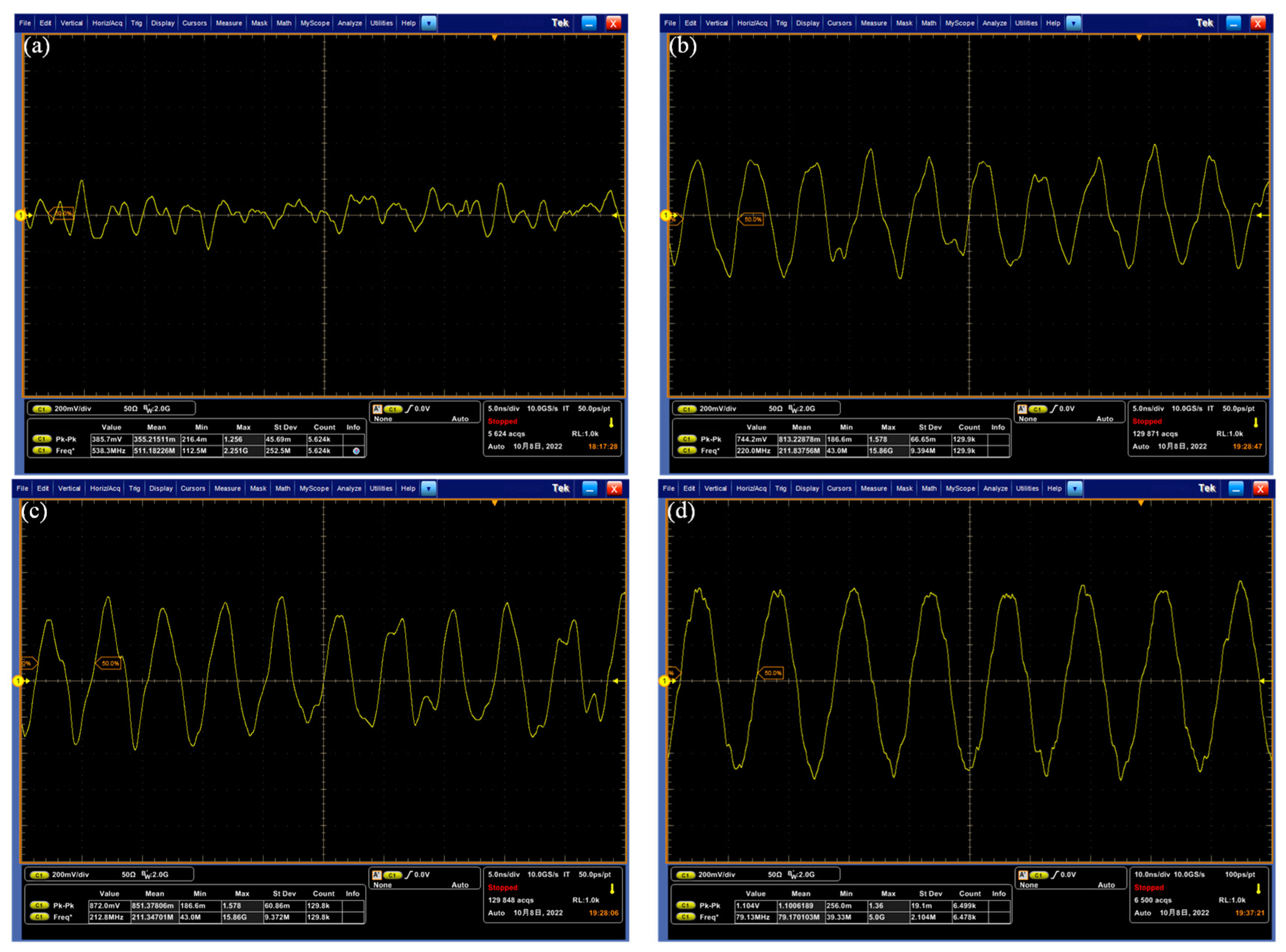Expand the blue dropdown arrow in panel (a) menu bar
This screenshot has width=1286, height=952.
click(x=429, y=23)
